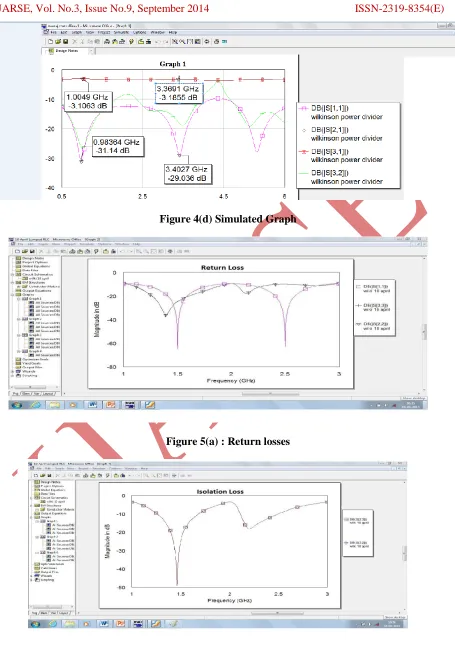Expand Wizards node in Isolation Loss window tree
This screenshot has width=455, height=651.
point(31,576)
